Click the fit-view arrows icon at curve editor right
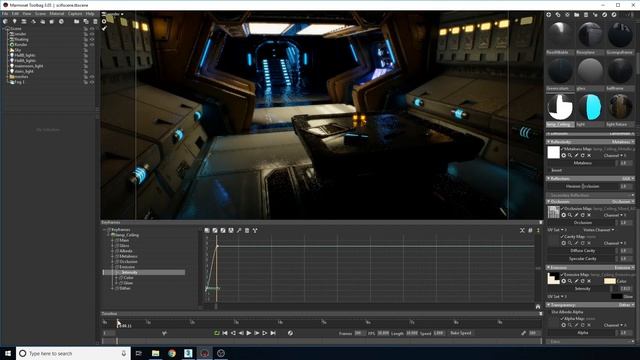640x360 pixels. click(522, 230)
